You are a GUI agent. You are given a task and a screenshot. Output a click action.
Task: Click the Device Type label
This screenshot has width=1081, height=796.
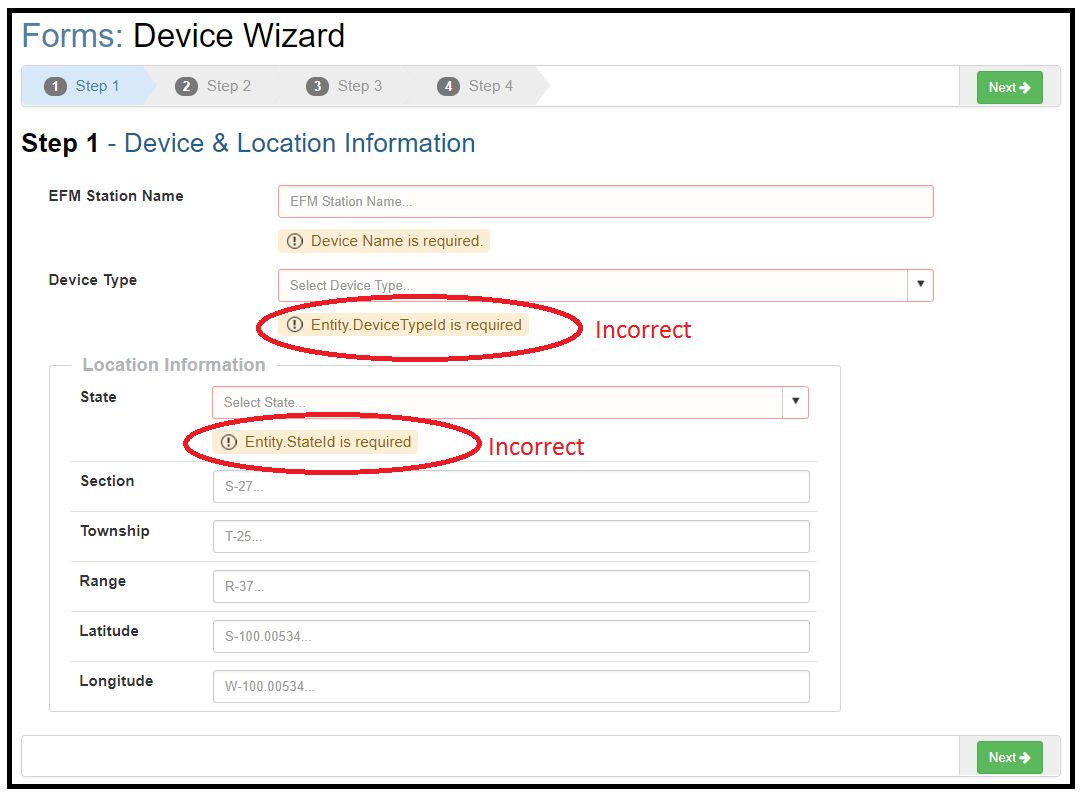pyautogui.click(x=93, y=280)
